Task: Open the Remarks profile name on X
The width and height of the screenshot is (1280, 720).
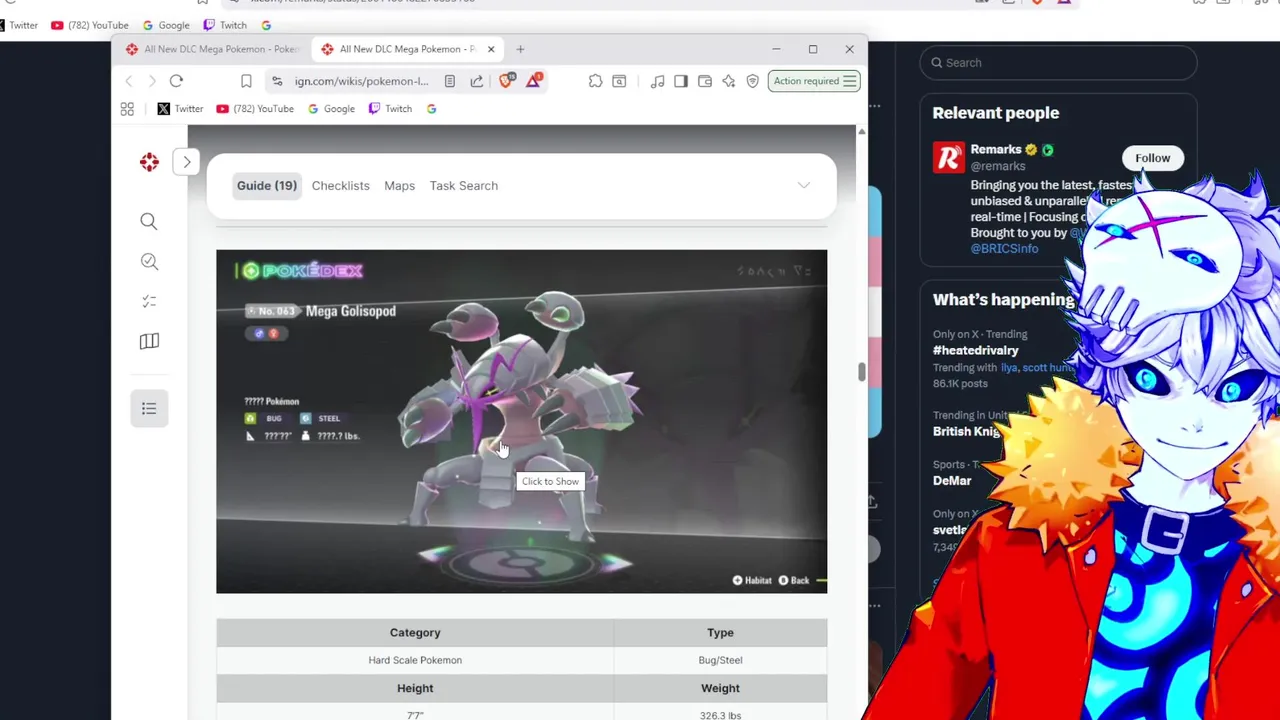Action: (x=996, y=149)
